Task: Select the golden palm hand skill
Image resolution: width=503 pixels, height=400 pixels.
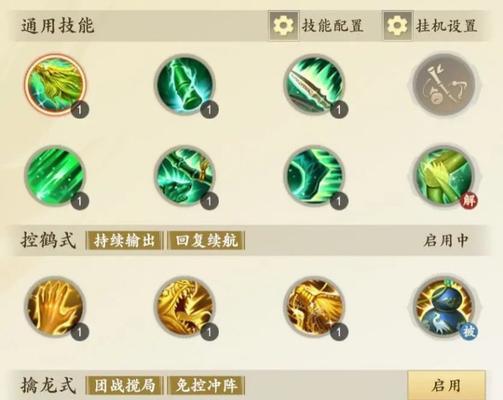Action: [x=55, y=307]
